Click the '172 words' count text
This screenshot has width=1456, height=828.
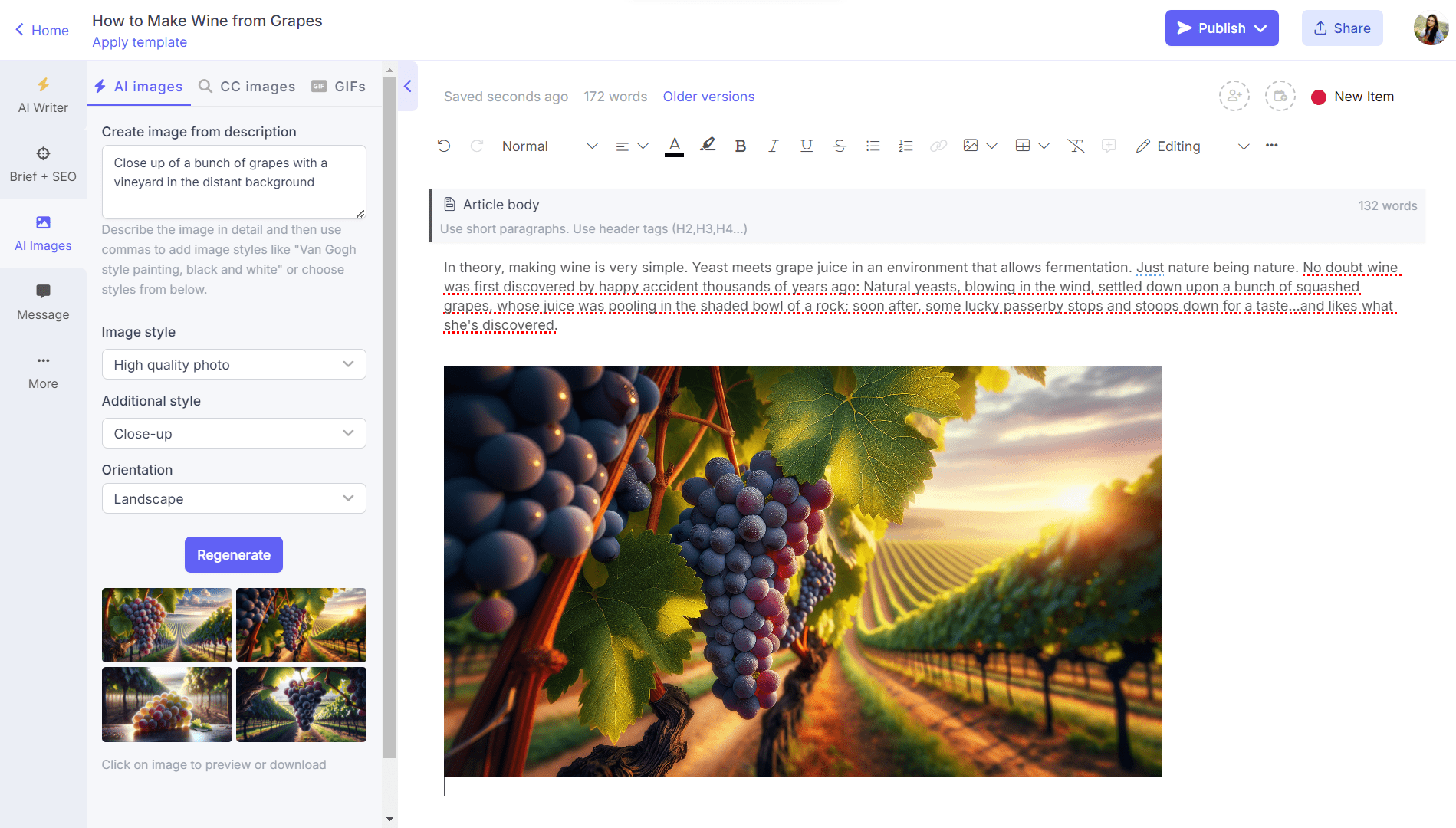615,97
